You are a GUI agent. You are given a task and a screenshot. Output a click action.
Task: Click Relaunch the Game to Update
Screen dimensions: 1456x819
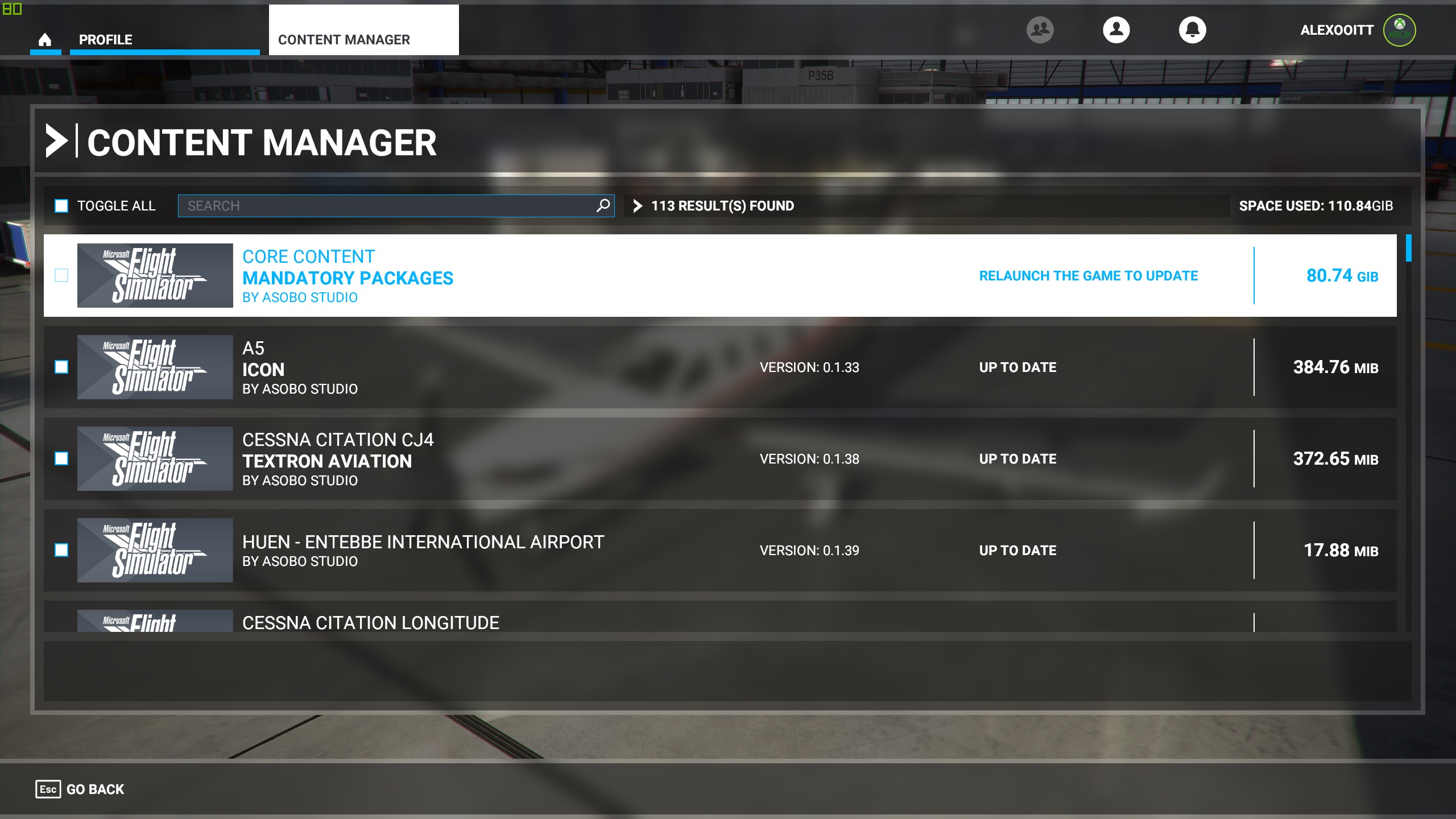(x=1088, y=276)
